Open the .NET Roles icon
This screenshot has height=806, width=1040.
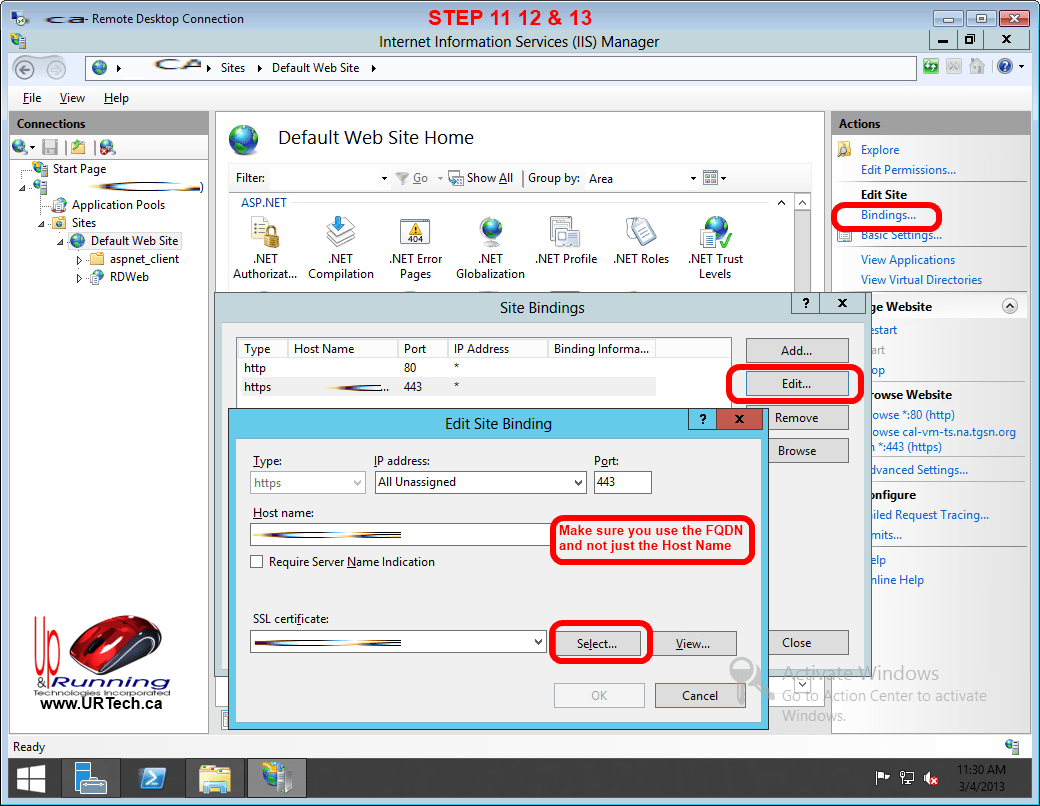[x=641, y=234]
